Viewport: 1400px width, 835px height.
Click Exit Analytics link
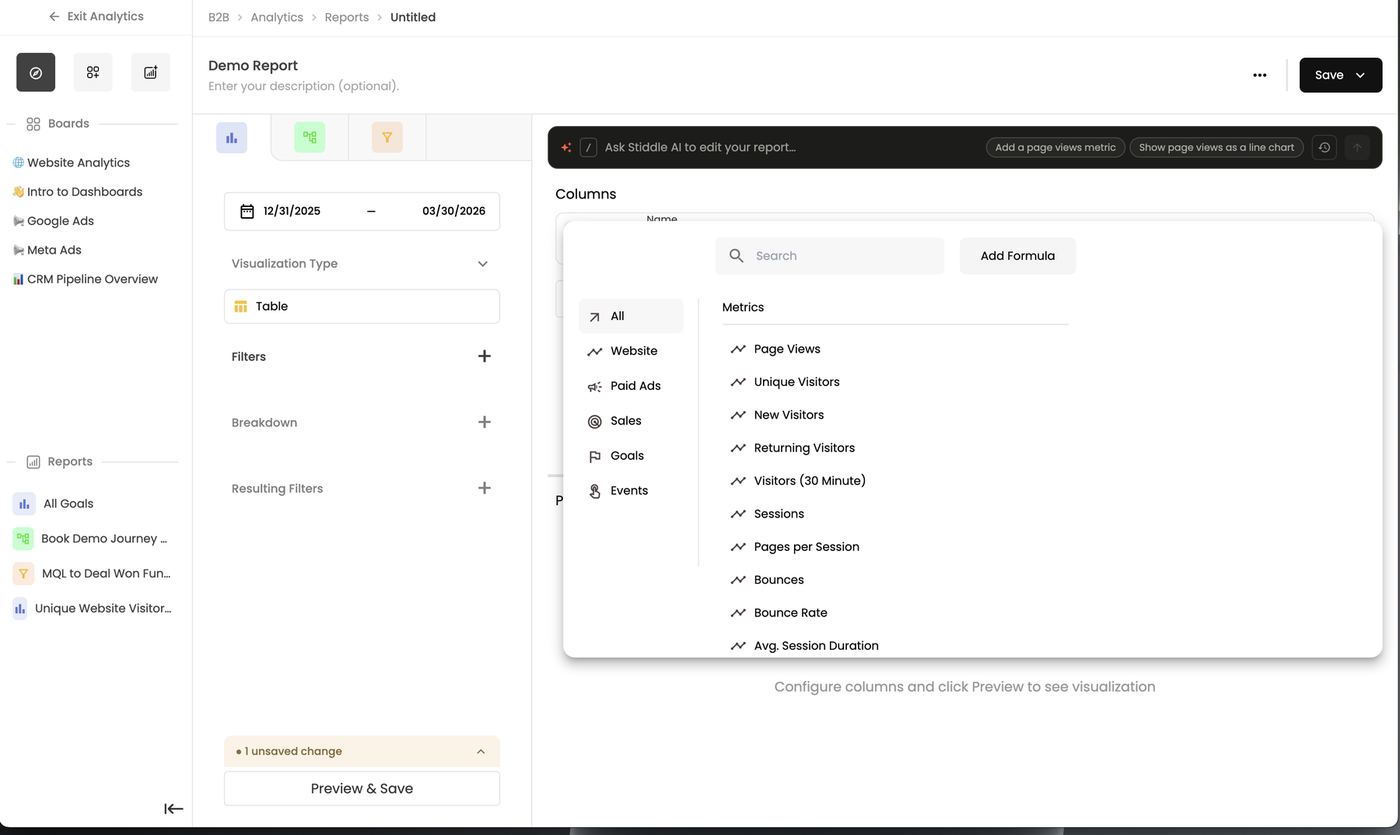click(x=96, y=16)
